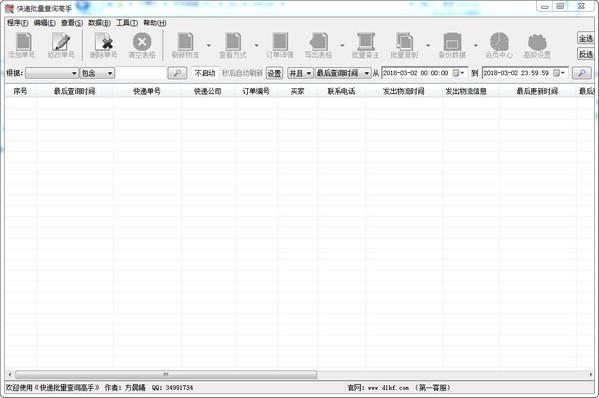
Task: Click the 删除单号 delete icon
Action: click(104, 46)
